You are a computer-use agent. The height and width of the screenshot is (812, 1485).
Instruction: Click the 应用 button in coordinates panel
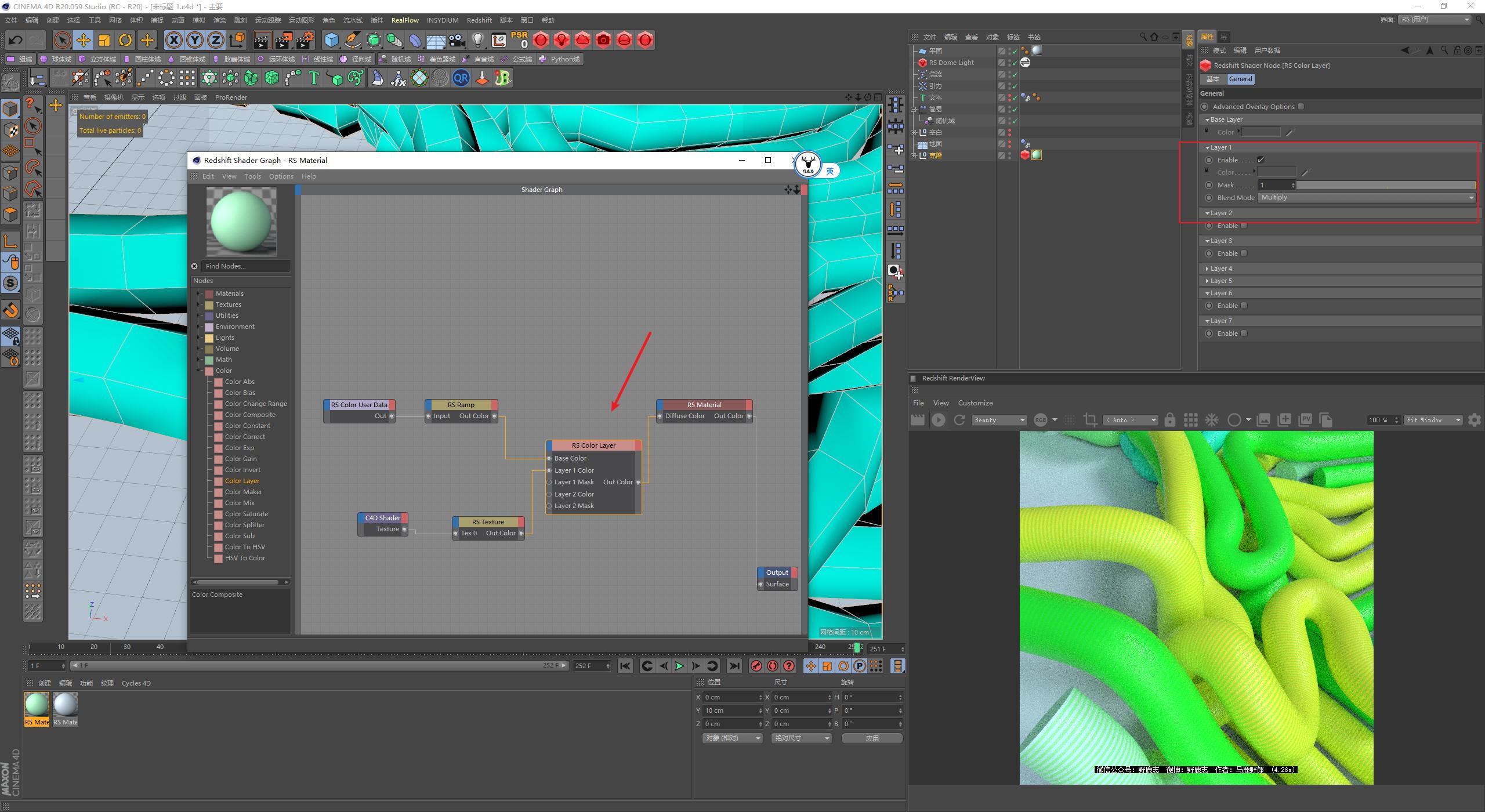872,738
